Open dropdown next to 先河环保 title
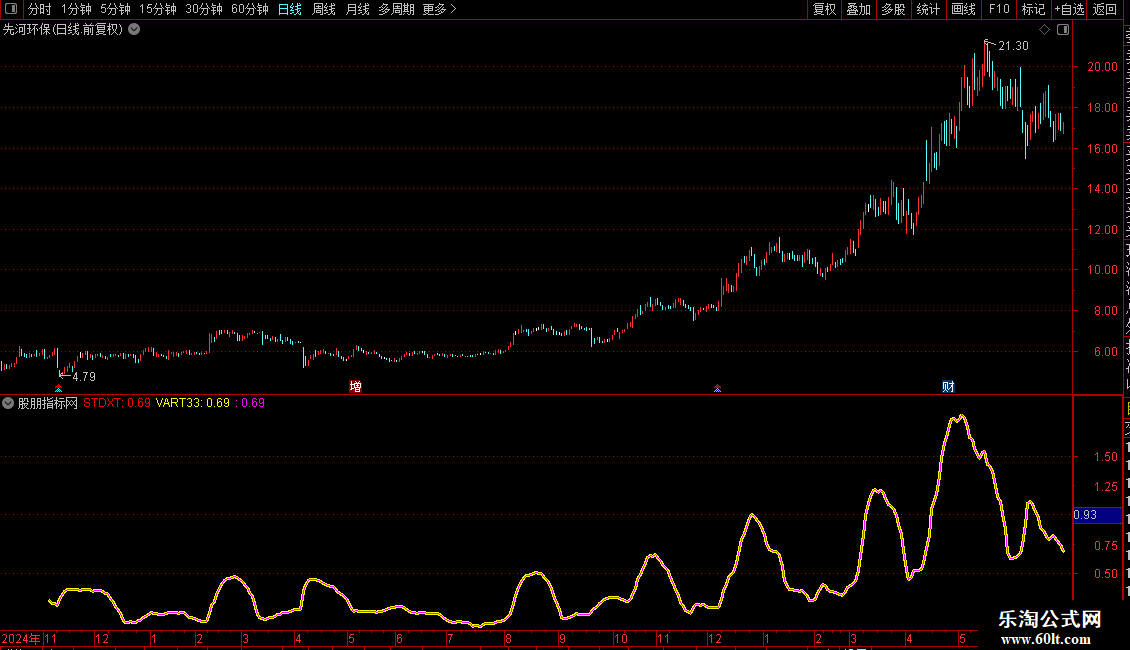Image resolution: width=1130 pixels, height=650 pixels. [134, 30]
